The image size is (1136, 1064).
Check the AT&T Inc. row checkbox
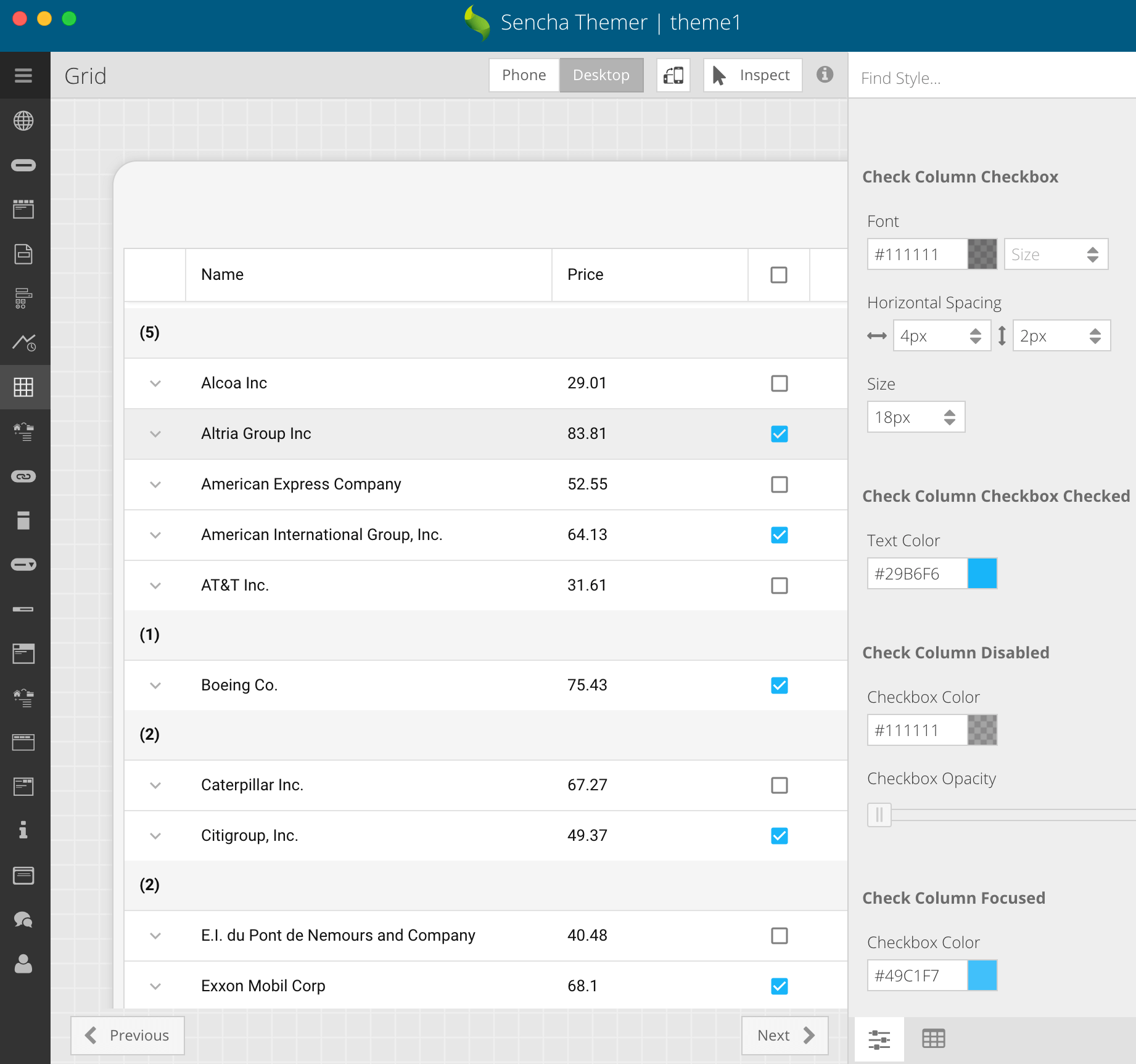tap(780, 586)
